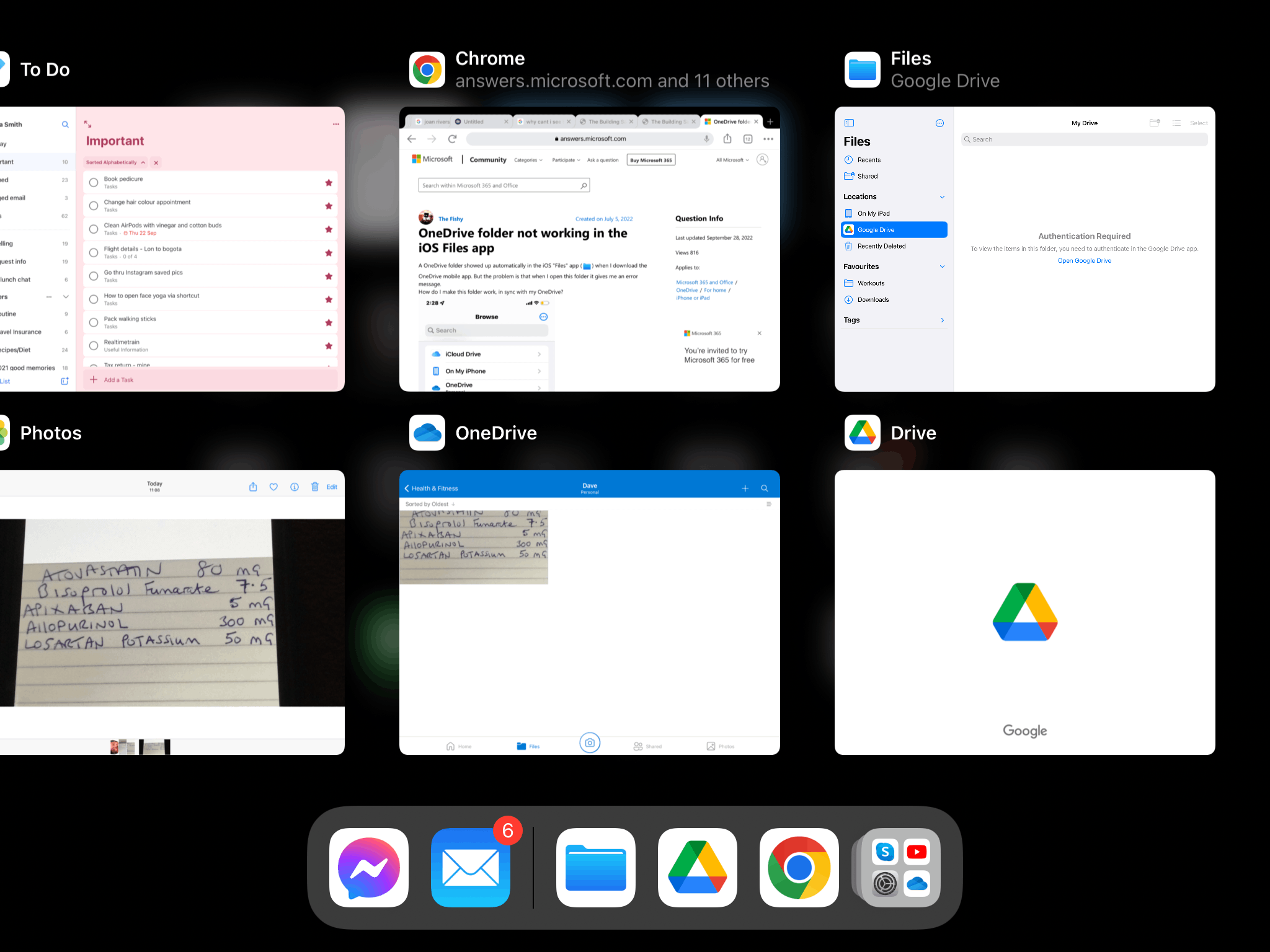Open search in OneDrive header

click(765, 488)
